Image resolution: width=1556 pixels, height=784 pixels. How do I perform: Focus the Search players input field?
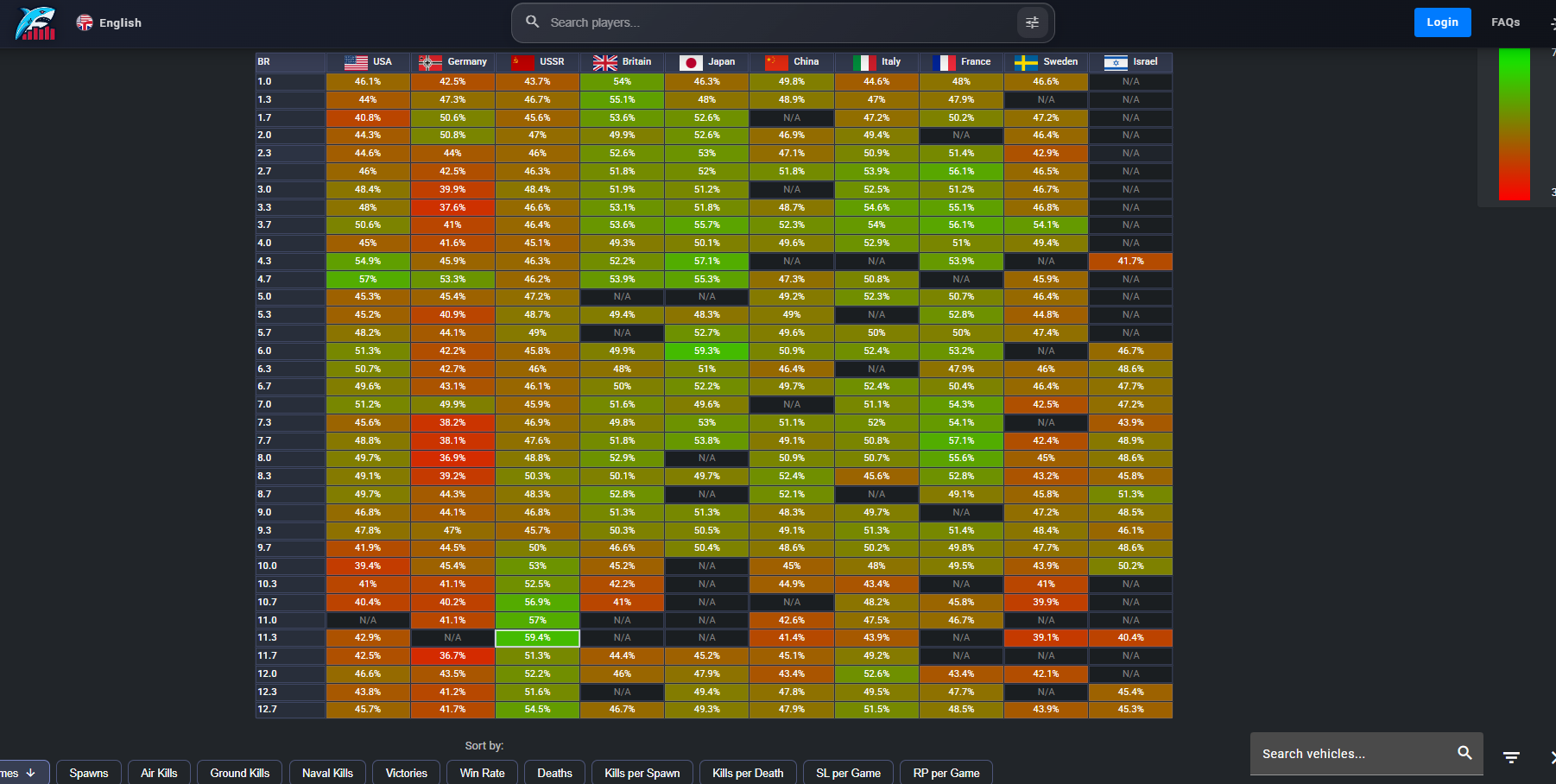pos(777,23)
